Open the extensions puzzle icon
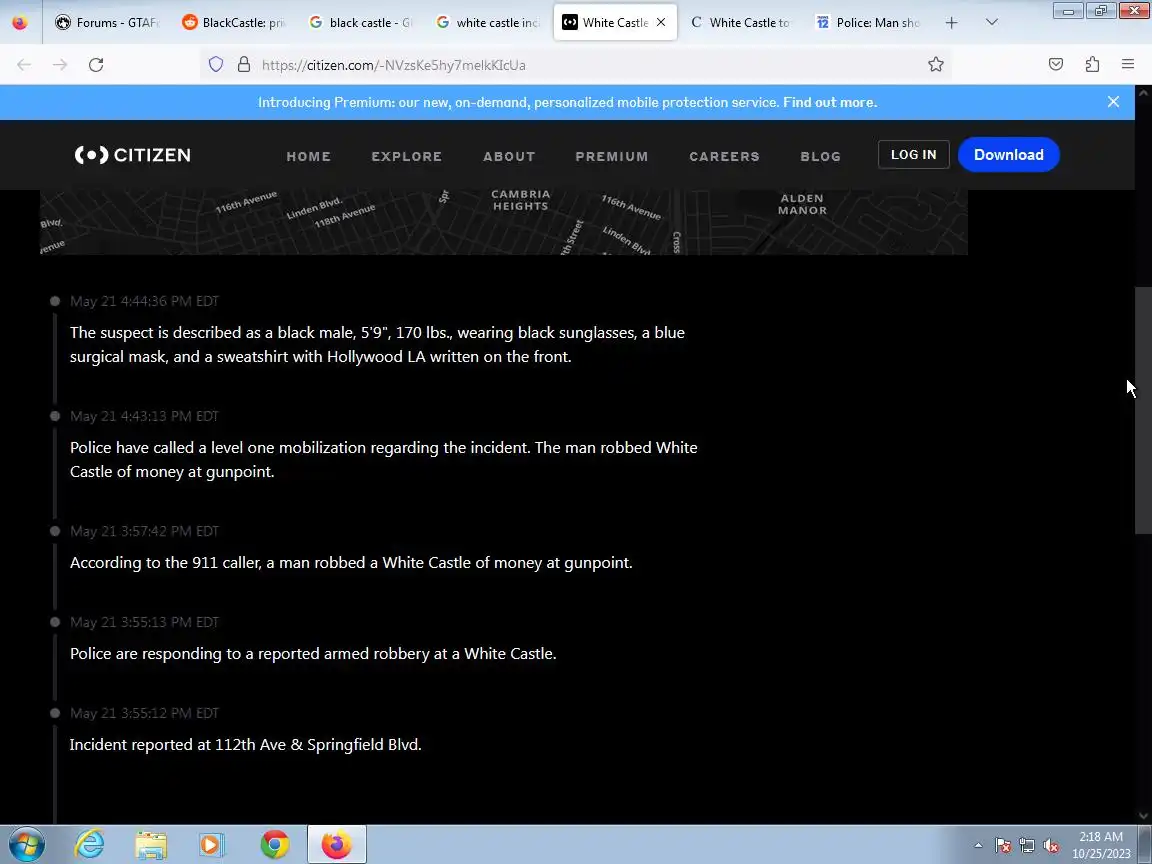 click(1092, 65)
